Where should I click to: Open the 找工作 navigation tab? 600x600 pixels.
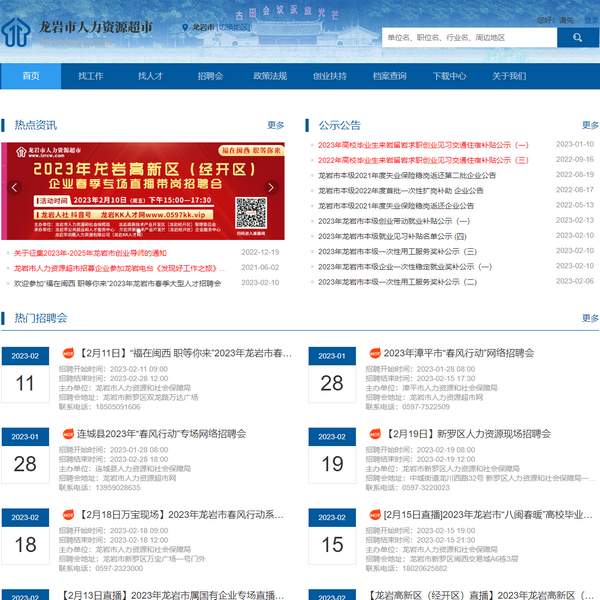(91, 76)
